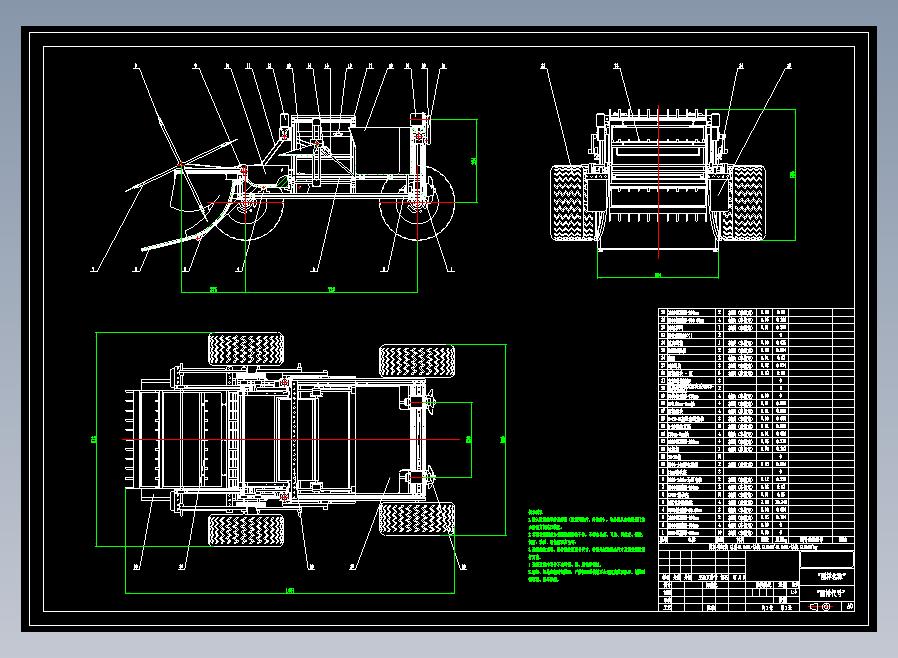
Task: Select the projection symbol in the title block
Action: tap(820, 606)
